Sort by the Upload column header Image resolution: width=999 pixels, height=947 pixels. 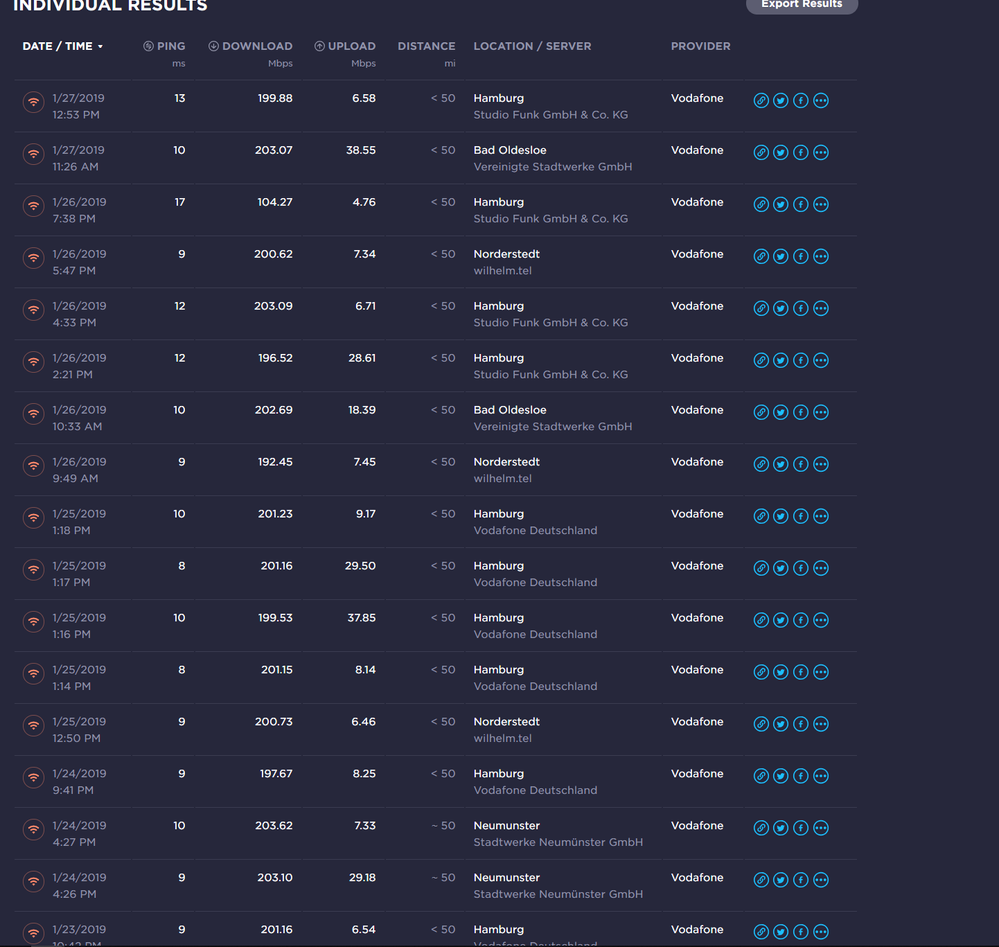coord(345,47)
